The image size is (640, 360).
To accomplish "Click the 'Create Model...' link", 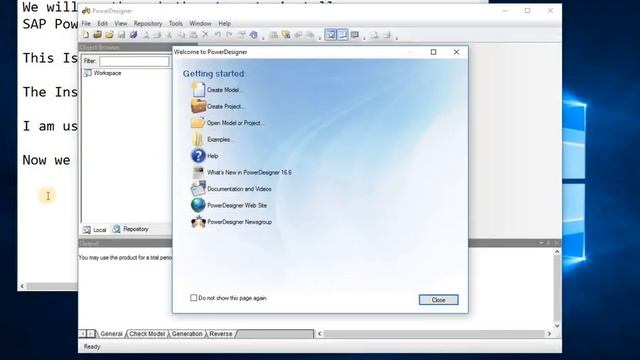I will [x=224, y=90].
